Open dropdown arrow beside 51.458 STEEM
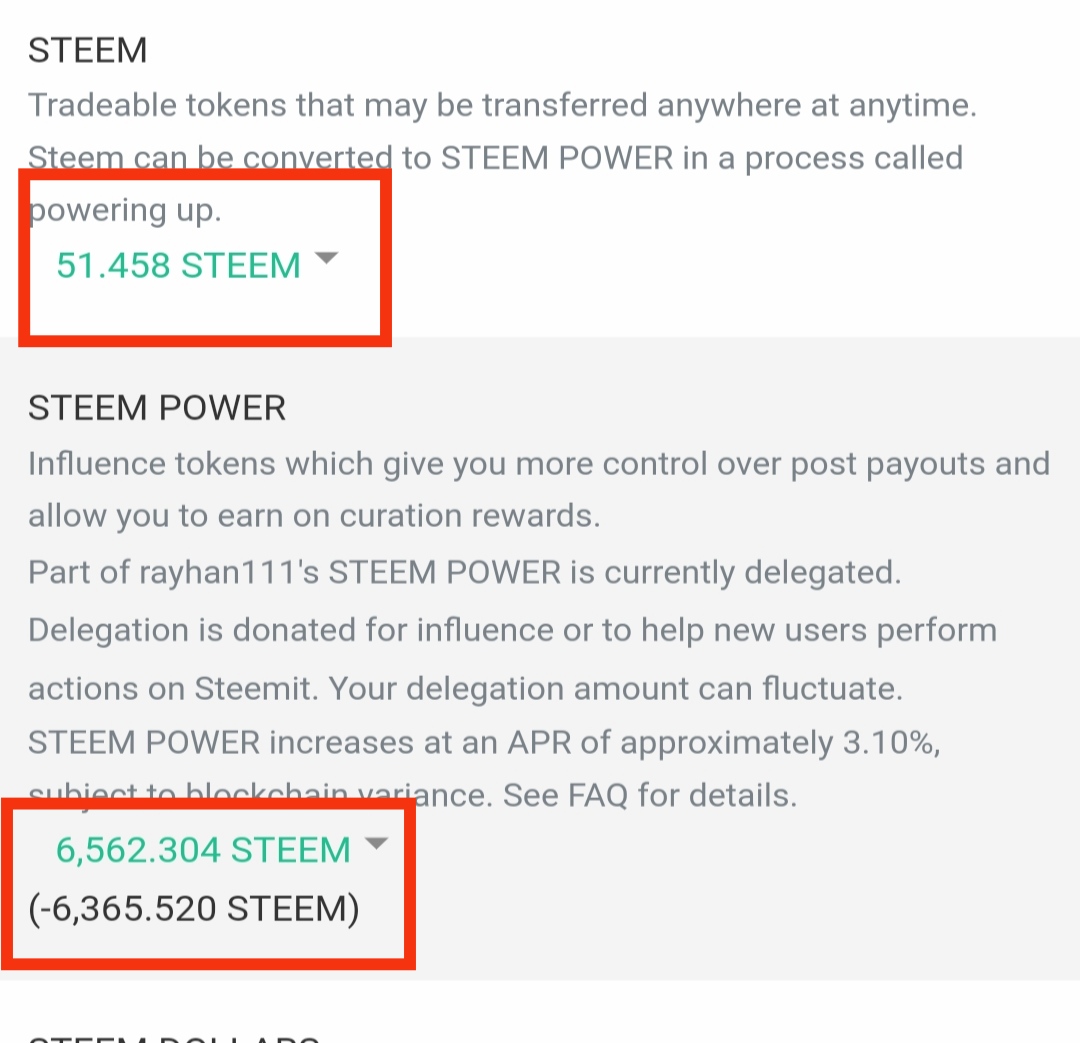1080x1043 pixels. [x=326, y=259]
